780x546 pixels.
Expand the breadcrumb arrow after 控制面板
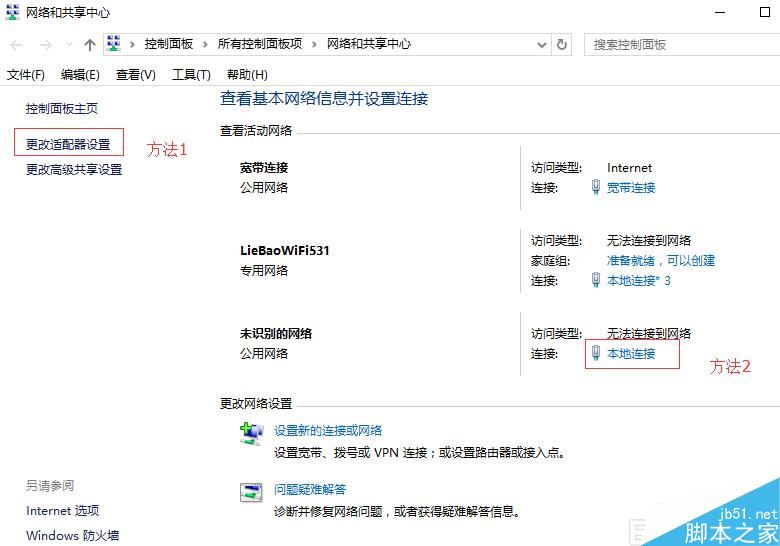(x=205, y=44)
